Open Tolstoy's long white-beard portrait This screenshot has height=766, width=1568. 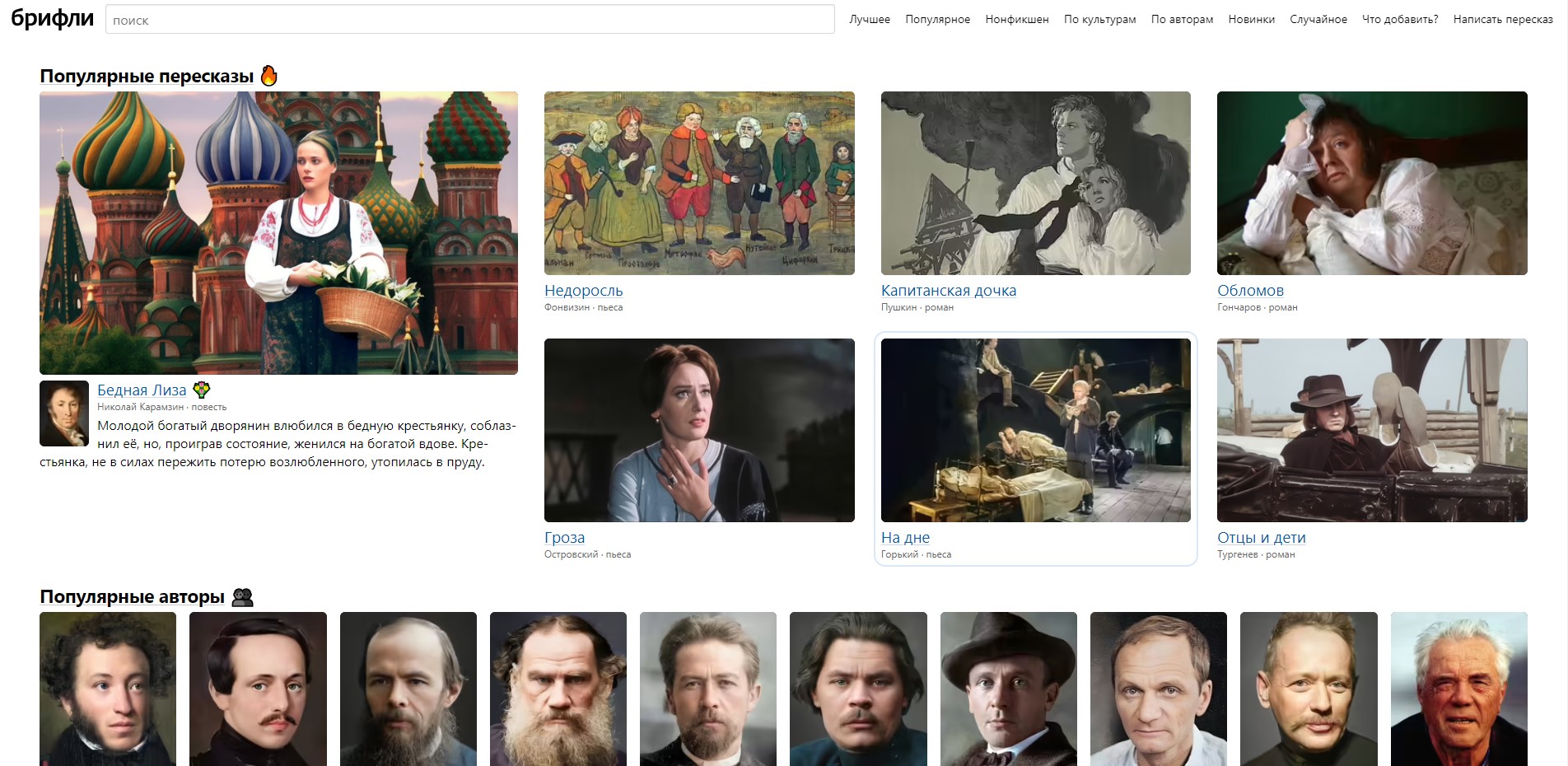click(558, 689)
